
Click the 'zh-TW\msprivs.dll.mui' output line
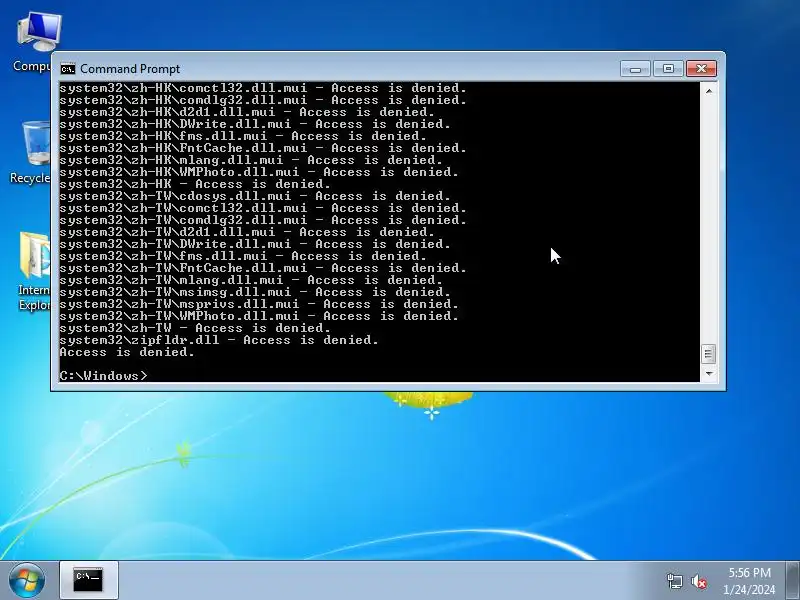click(x=259, y=304)
